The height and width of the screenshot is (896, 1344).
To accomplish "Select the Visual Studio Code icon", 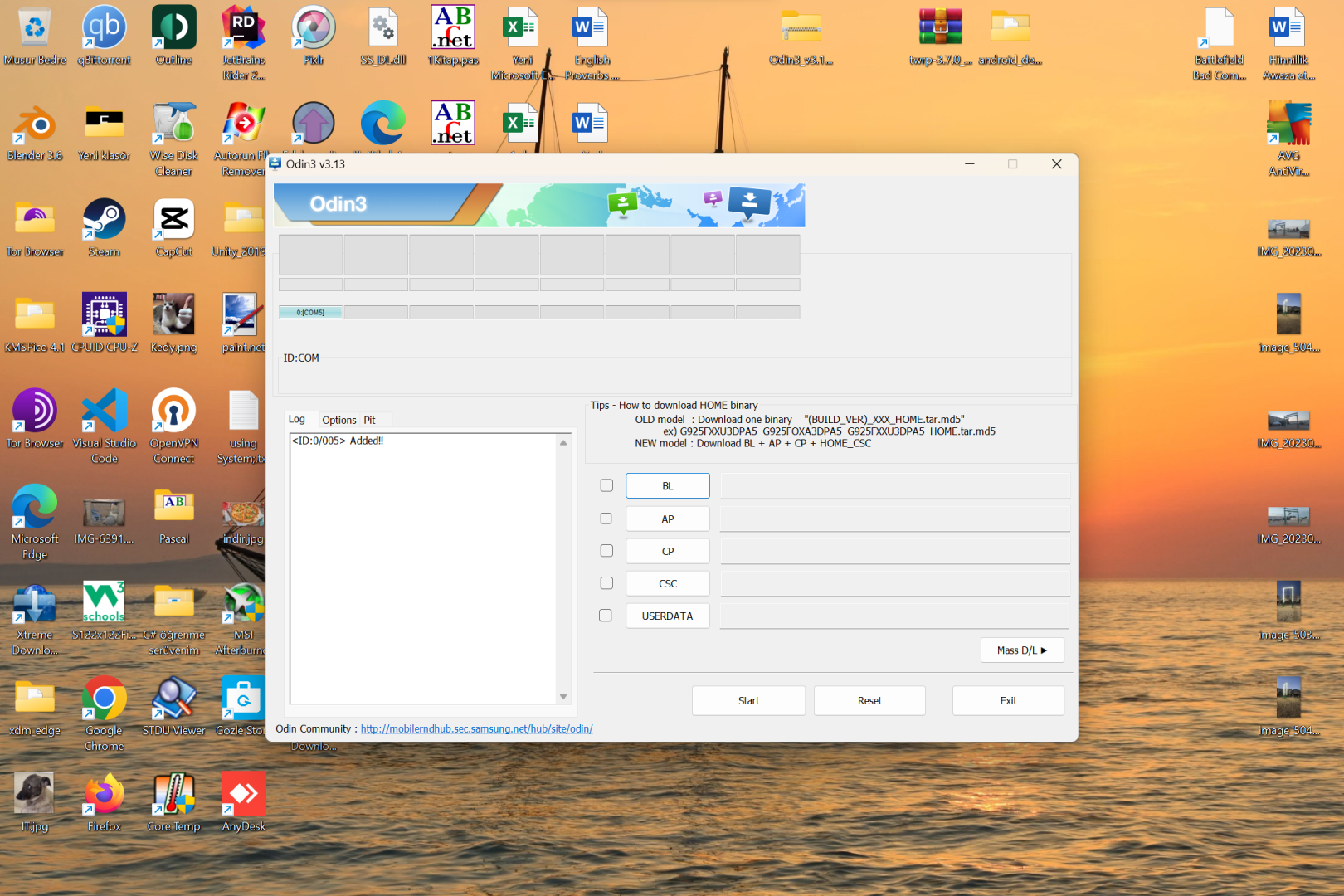I will tap(105, 426).
